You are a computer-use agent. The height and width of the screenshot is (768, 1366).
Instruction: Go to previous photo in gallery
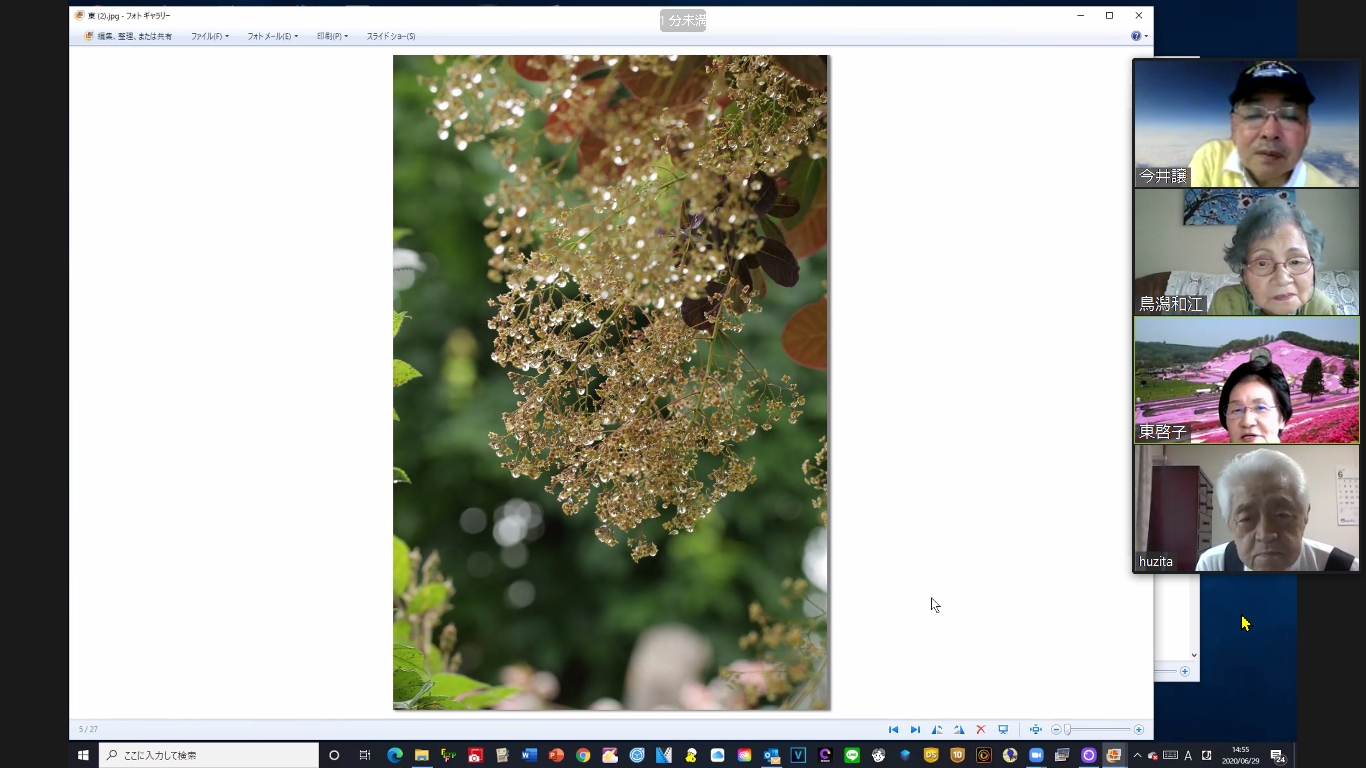[x=893, y=730]
